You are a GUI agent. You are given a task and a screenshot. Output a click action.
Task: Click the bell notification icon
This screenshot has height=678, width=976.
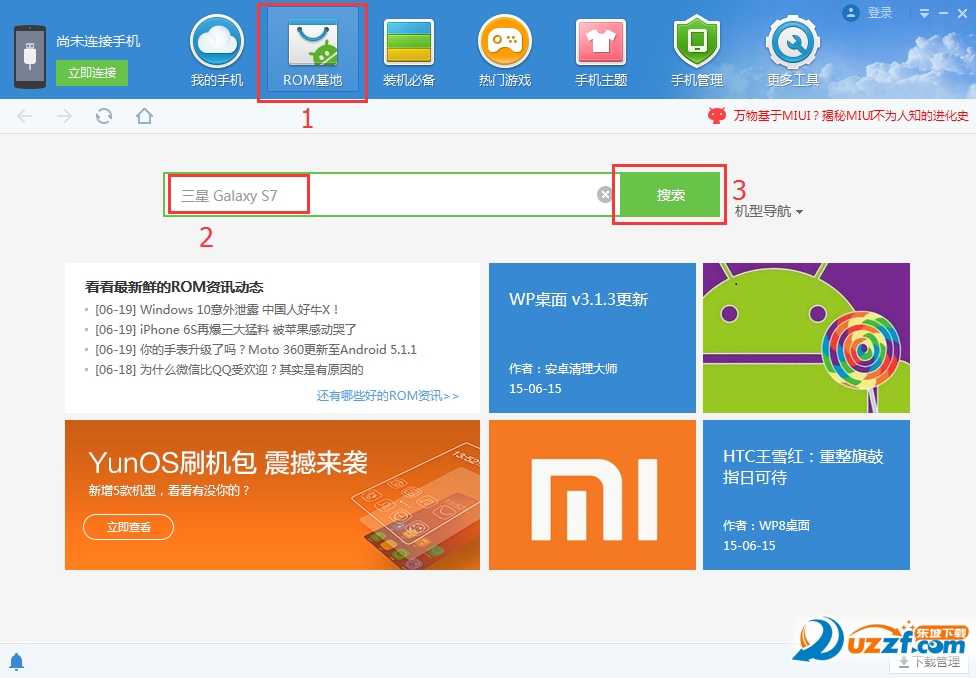point(18,661)
